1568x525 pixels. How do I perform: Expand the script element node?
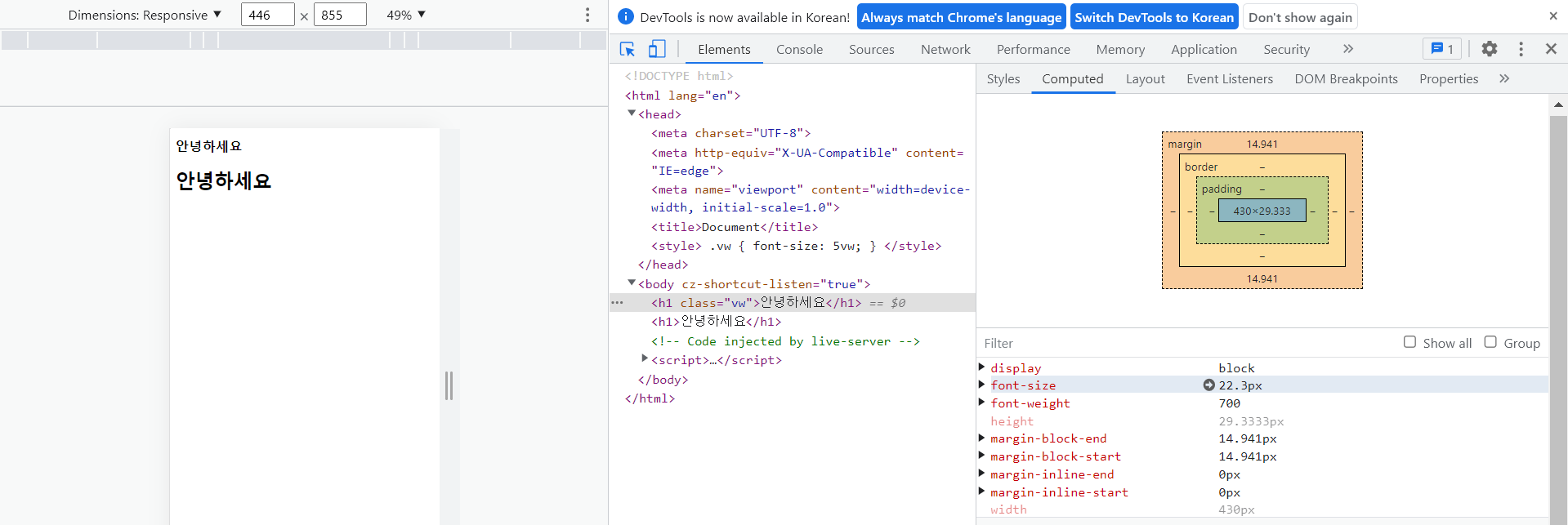tap(645, 359)
